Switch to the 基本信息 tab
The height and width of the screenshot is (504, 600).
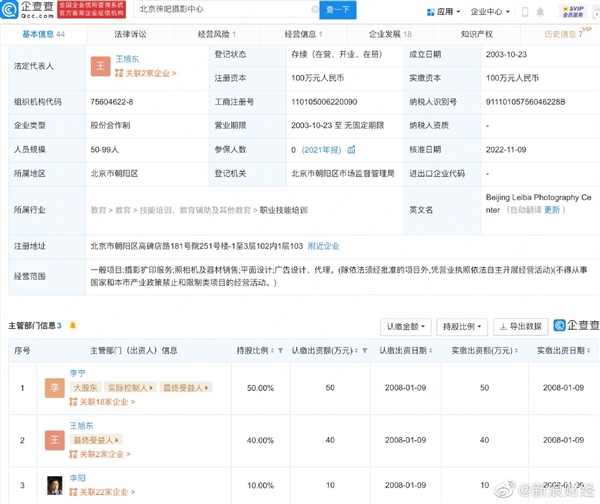click(x=43, y=34)
